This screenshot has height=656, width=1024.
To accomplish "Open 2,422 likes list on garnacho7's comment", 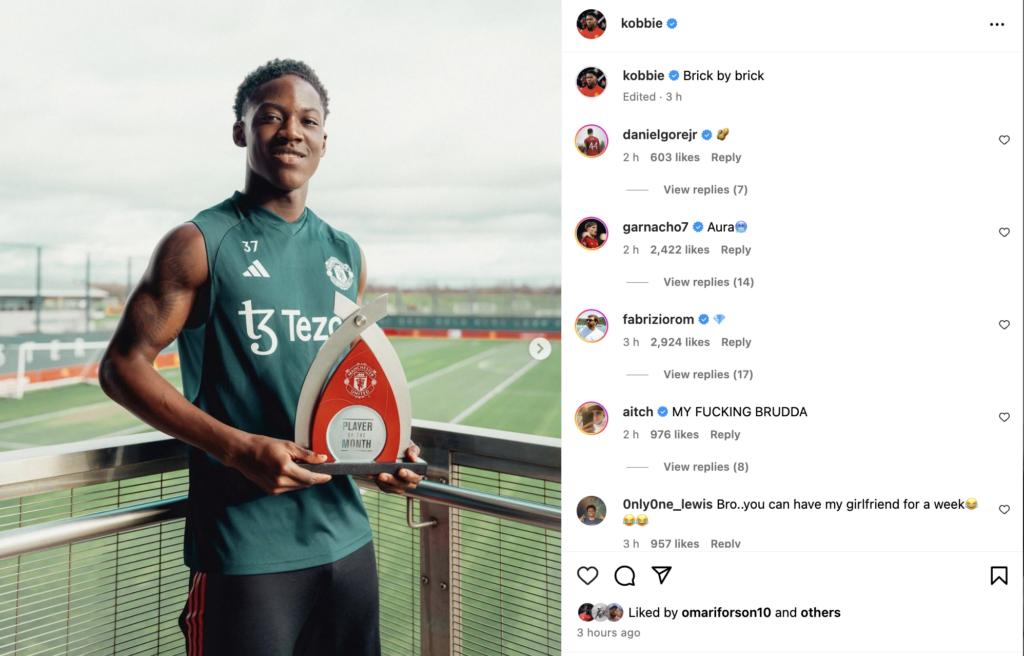I will tap(679, 250).
